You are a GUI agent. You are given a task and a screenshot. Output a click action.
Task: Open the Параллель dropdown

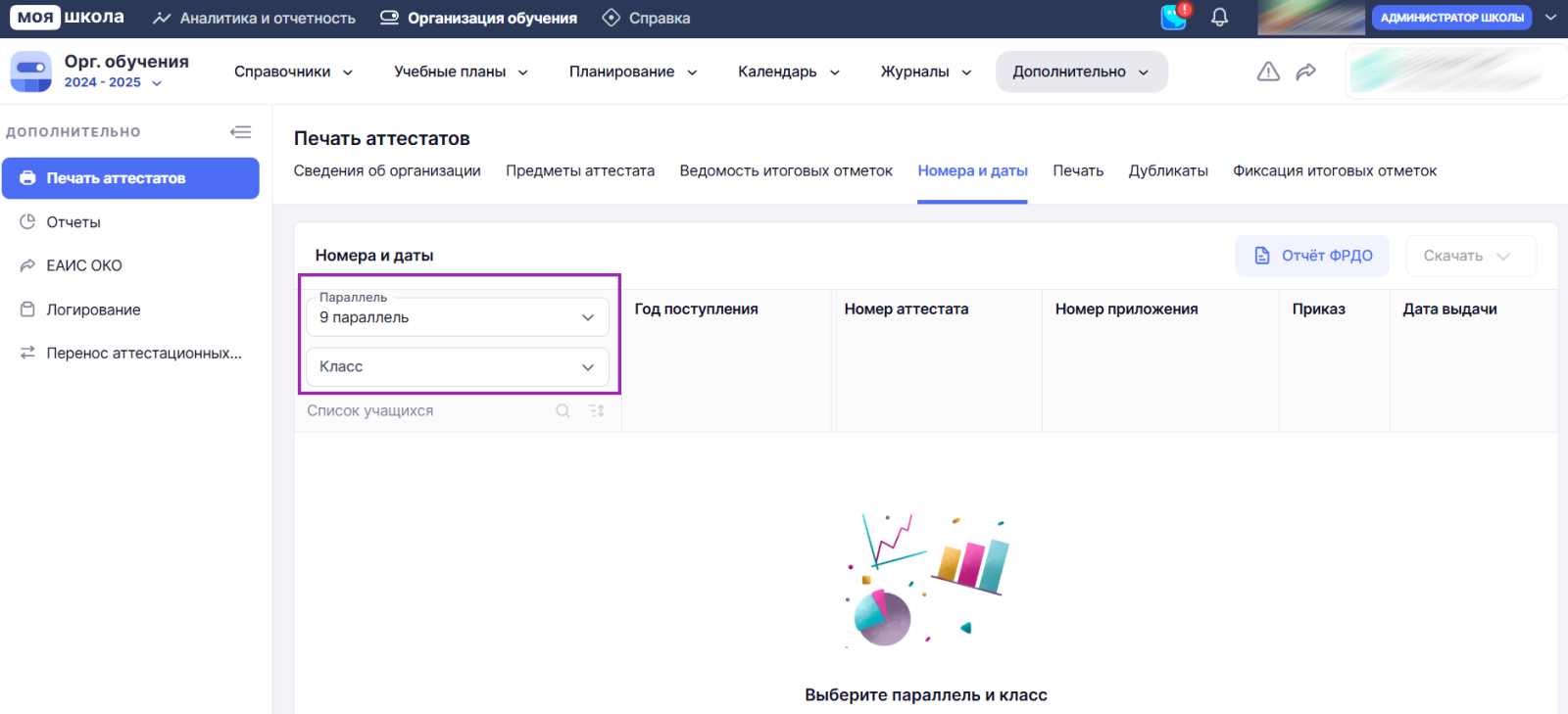click(x=458, y=317)
